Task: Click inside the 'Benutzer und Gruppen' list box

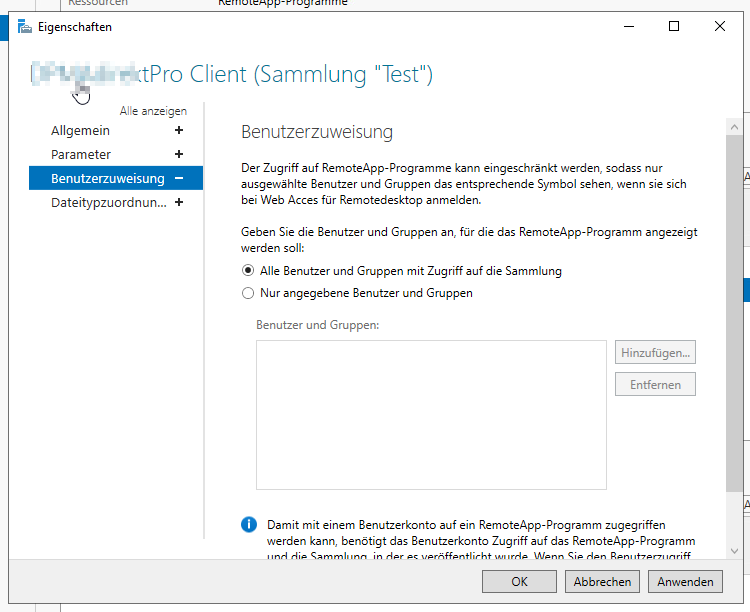Action: click(x=431, y=415)
